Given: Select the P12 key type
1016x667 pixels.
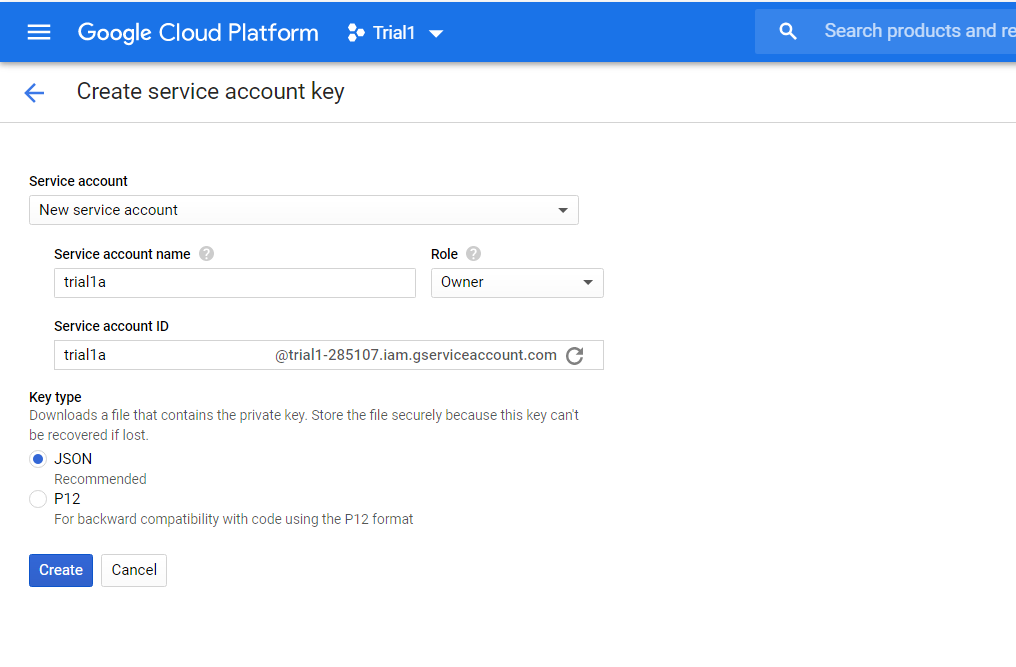Looking at the screenshot, I should point(38,498).
